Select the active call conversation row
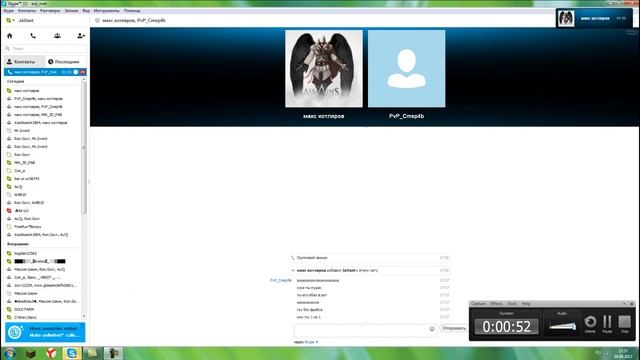Viewport: 640px width, 360px height. (45, 72)
